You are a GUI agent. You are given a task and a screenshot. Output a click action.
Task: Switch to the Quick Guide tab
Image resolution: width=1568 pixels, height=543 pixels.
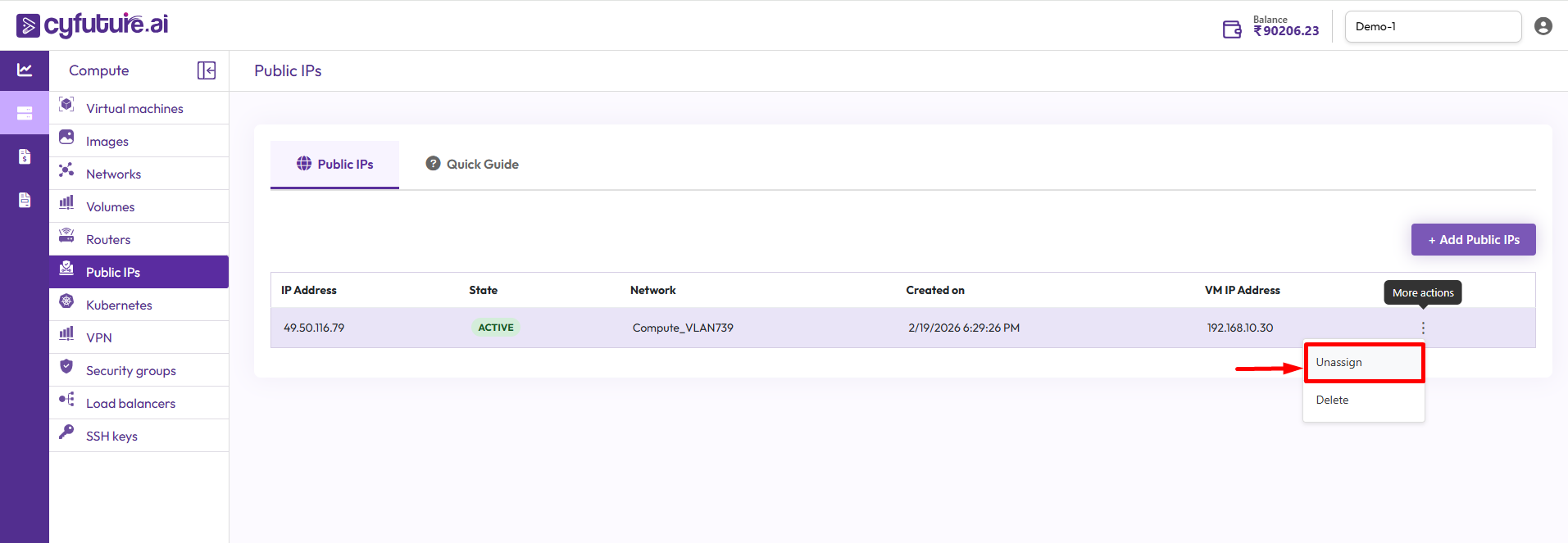tap(472, 165)
